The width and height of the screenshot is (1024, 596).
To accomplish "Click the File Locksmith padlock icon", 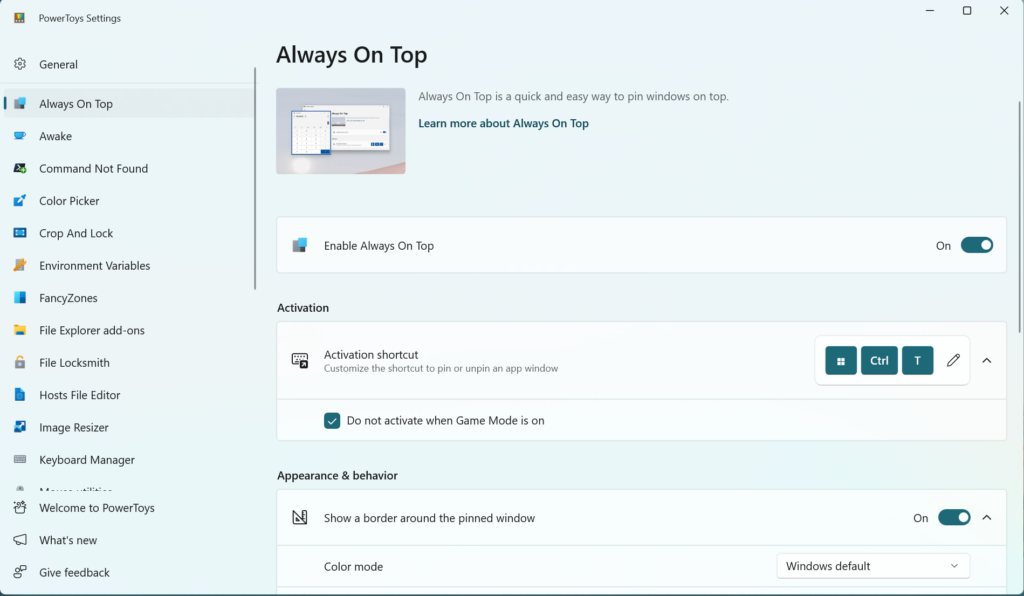I will 20,363.
